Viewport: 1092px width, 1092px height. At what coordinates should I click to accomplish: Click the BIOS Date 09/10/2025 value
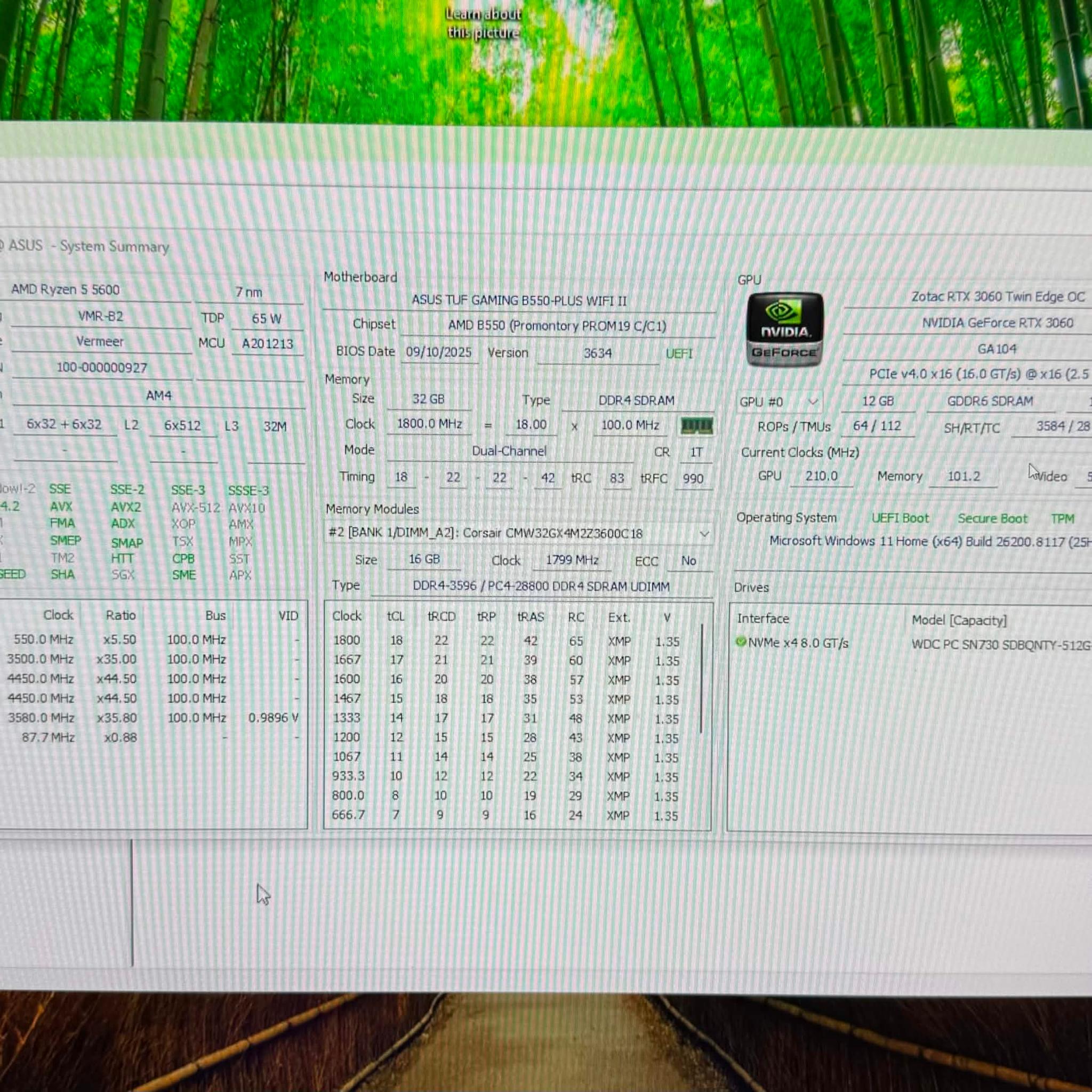point(439,352)
